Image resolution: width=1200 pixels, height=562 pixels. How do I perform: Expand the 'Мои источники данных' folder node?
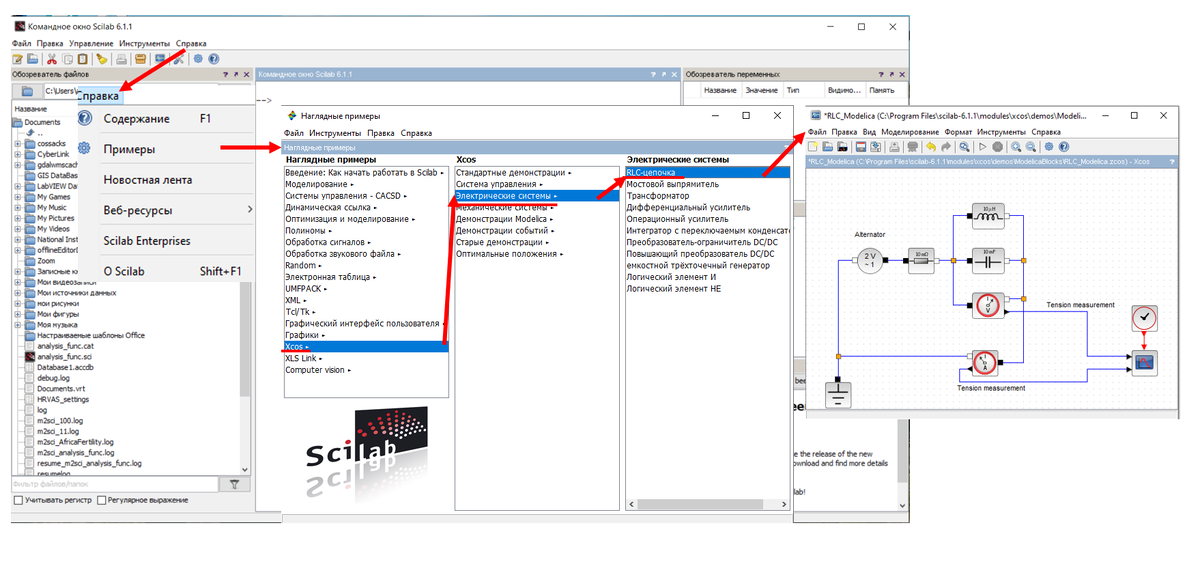pos(17,293)
